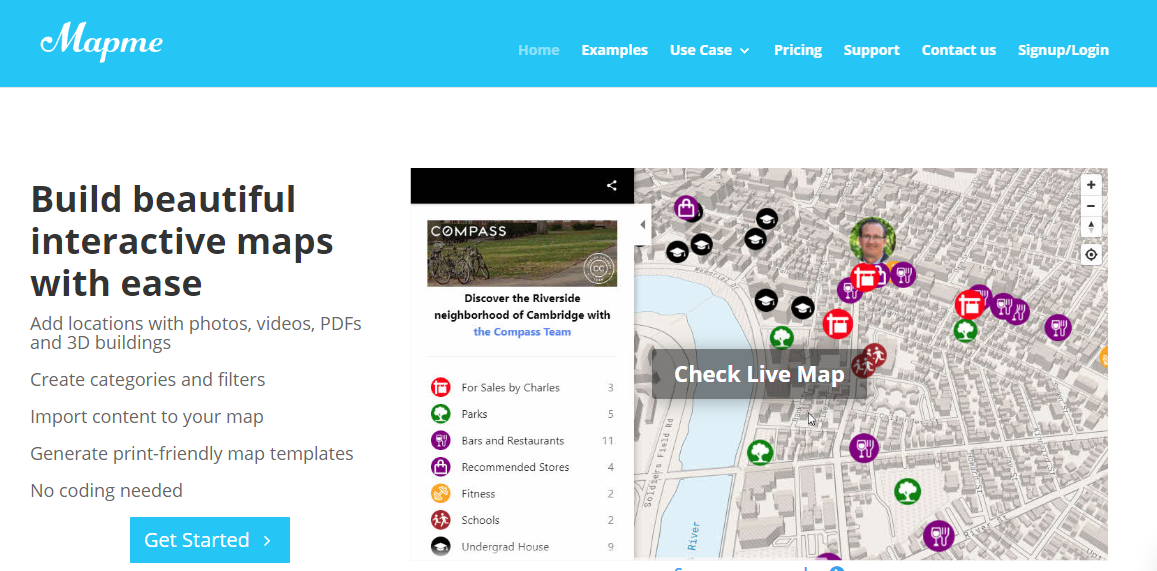Click the agent profile photo marker
Viewport: 1157px width, 571px height.
(872, 240)
